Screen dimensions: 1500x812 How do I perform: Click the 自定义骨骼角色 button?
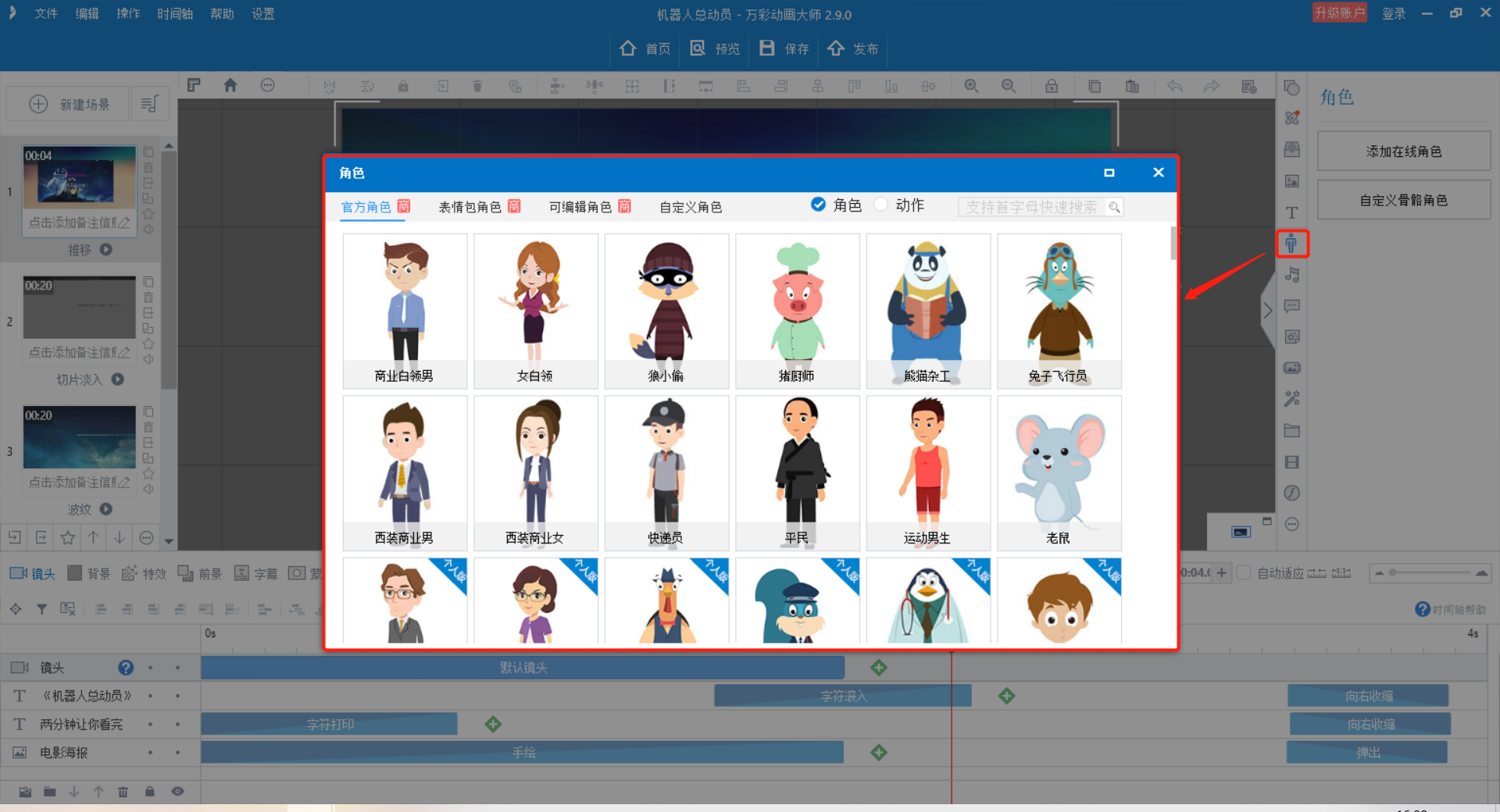point(1404,201)
